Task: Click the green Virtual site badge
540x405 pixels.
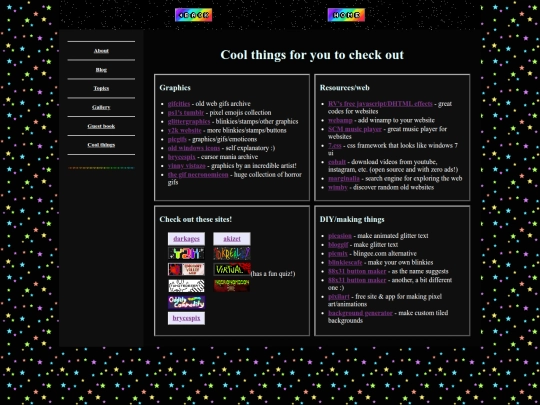Action: point(232,269)
